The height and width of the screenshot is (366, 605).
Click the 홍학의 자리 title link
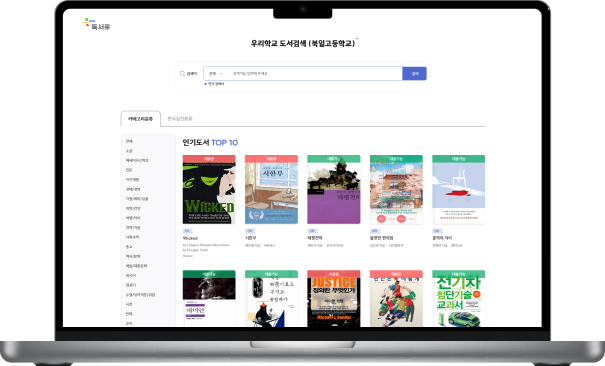(x=442, y=238)
